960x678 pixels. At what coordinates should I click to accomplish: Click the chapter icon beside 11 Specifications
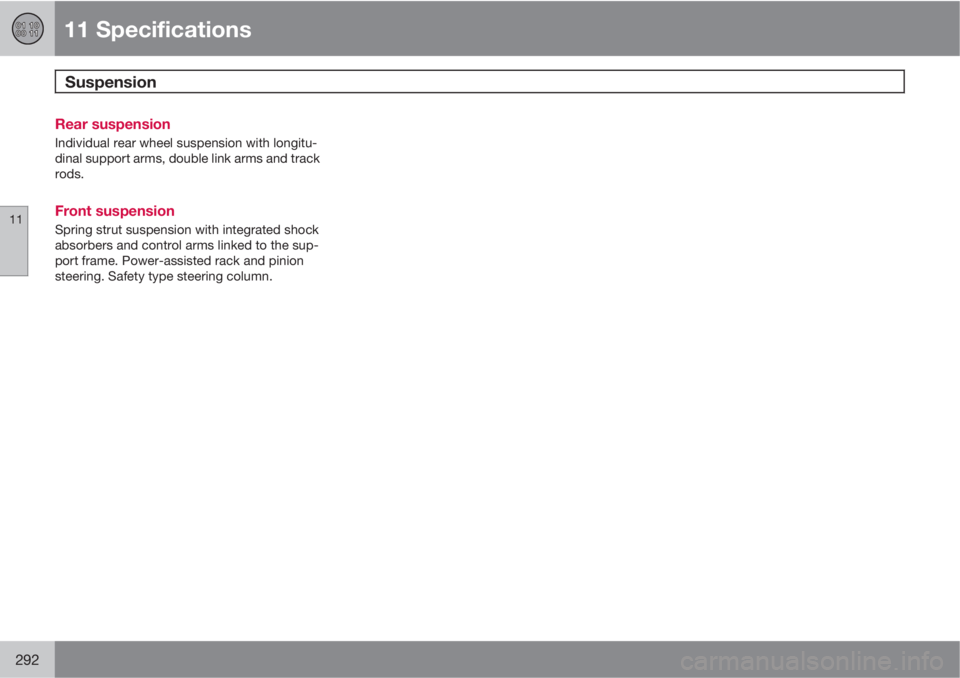point(28,29)
